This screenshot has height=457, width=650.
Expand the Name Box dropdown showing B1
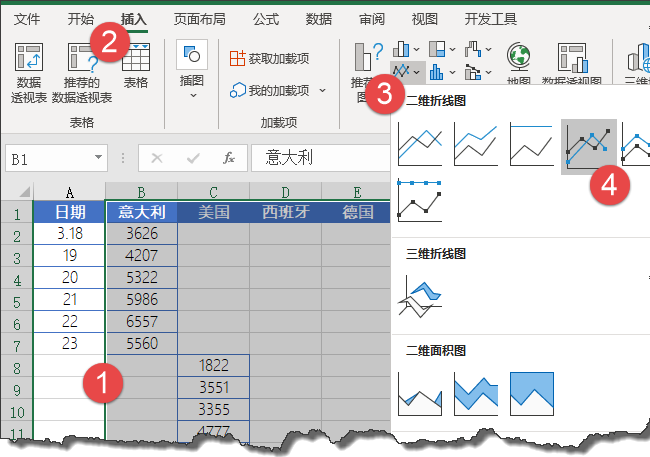(x=98, y=157)
